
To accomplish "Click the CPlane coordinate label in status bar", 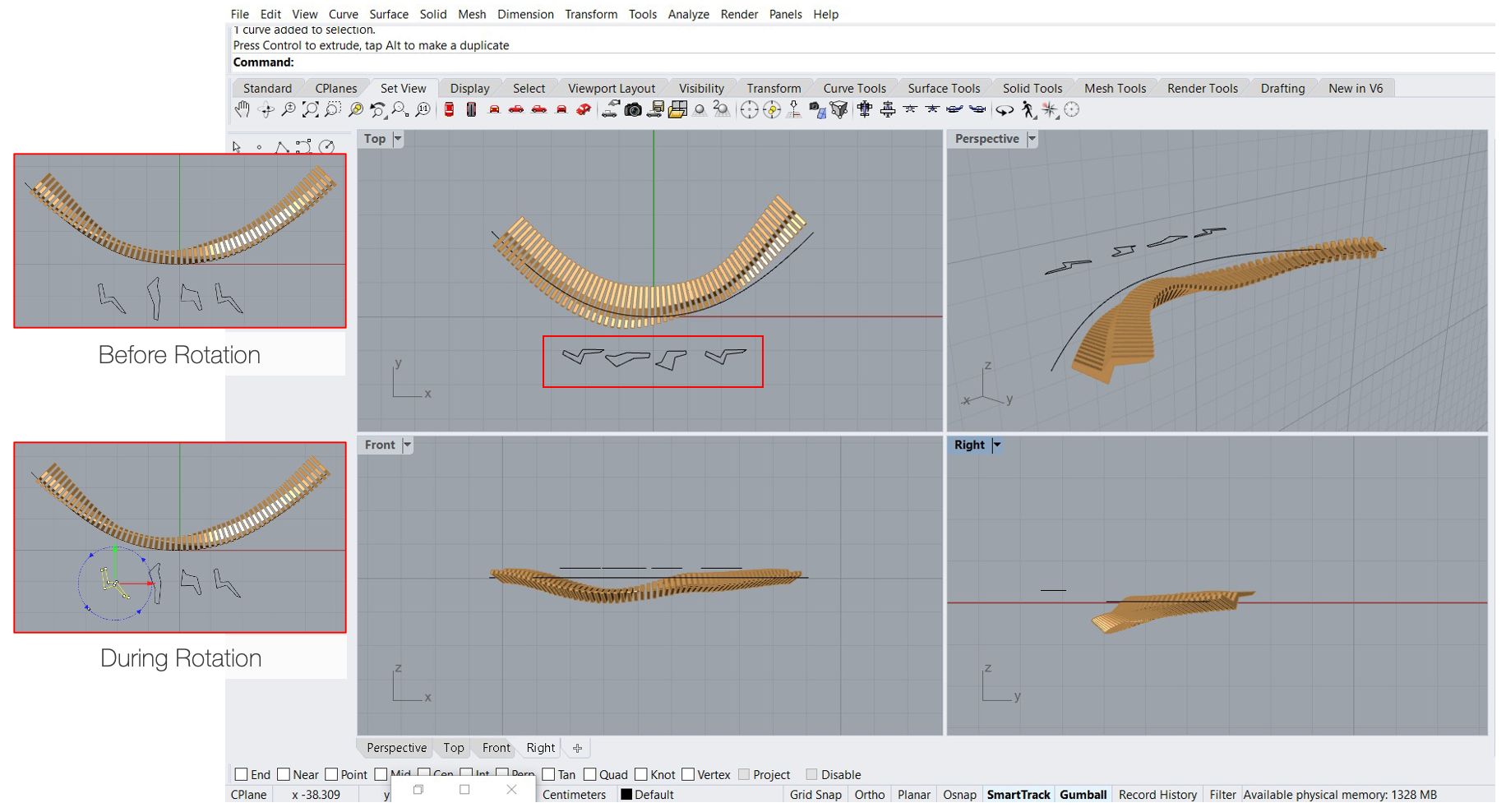I will coord(248,795).
